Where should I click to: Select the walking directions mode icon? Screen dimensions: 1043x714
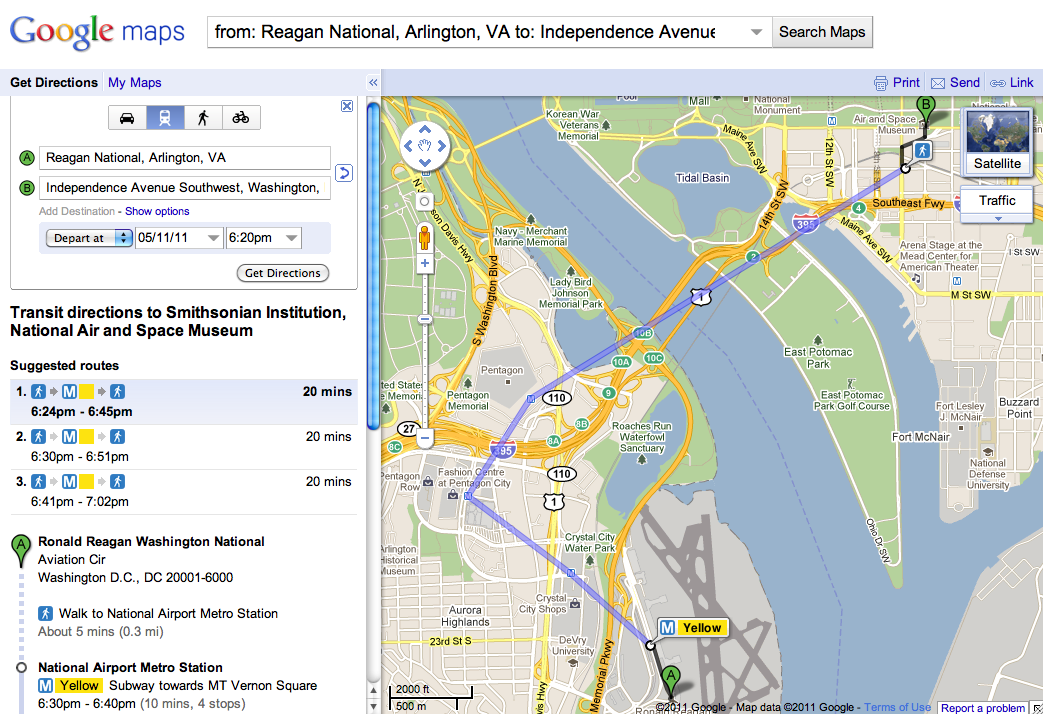[203, 118]
